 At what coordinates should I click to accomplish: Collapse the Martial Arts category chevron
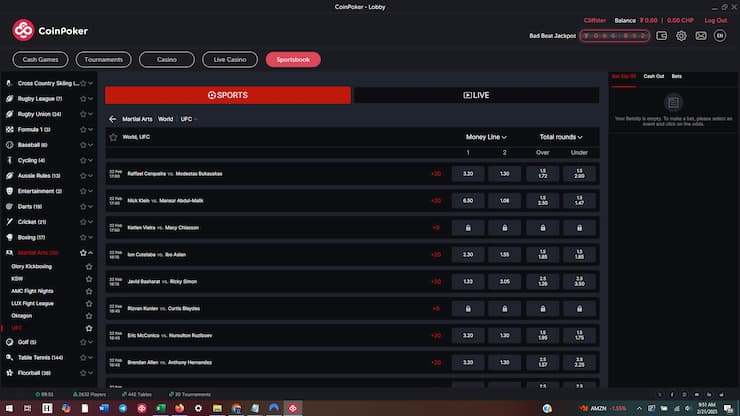(x=91, y=253)
